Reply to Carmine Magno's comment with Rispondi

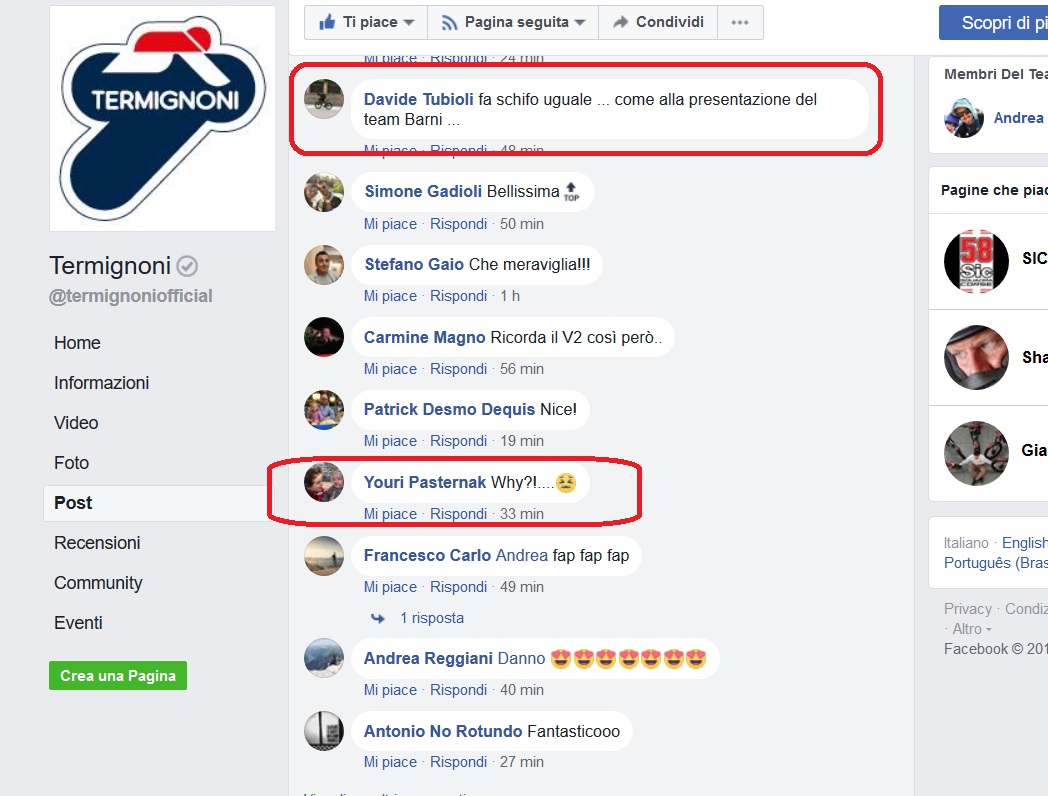[458, 369]
